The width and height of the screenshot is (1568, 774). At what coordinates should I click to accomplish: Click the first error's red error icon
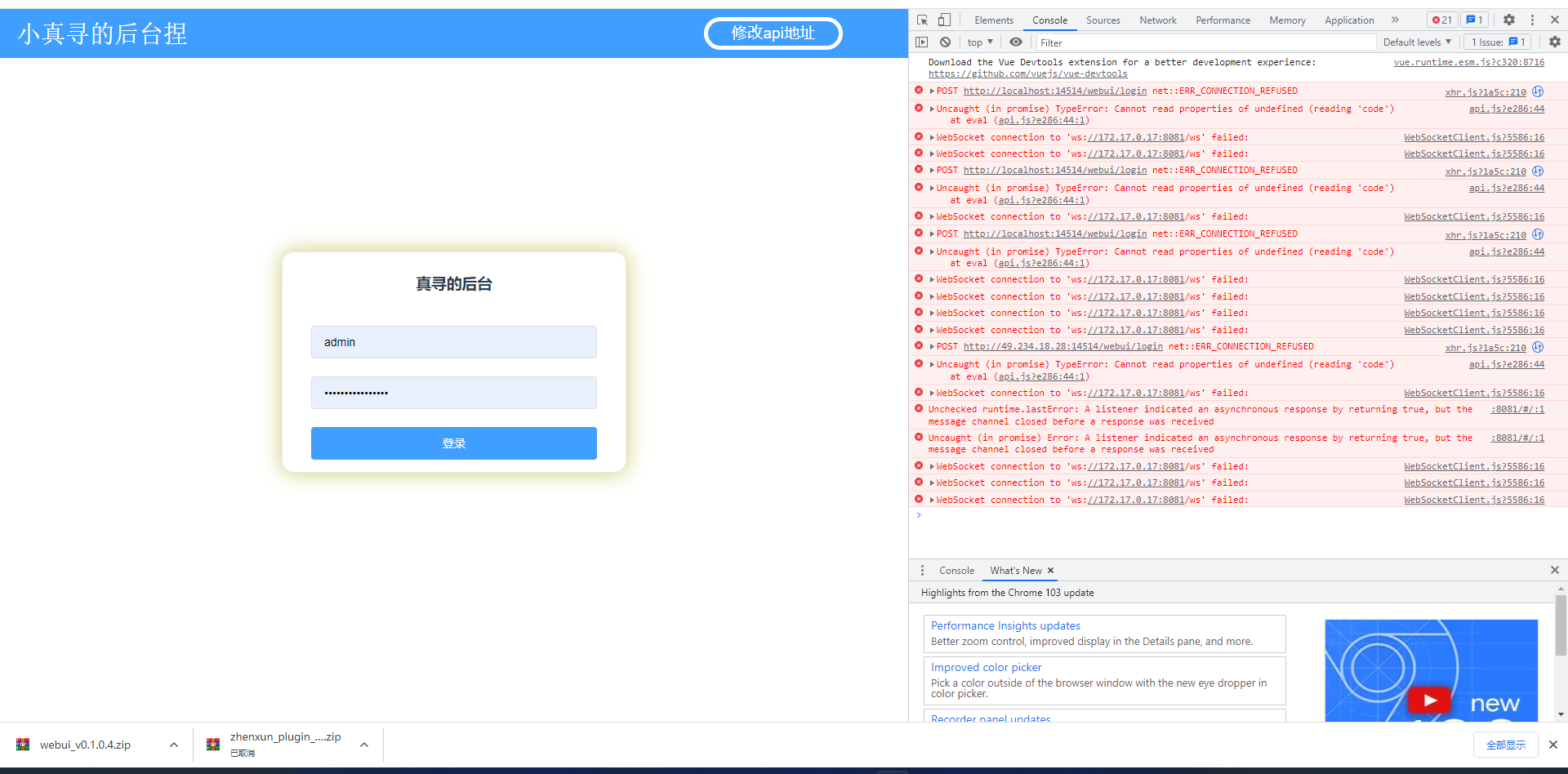pyautogui.click(x=919, y=91)
